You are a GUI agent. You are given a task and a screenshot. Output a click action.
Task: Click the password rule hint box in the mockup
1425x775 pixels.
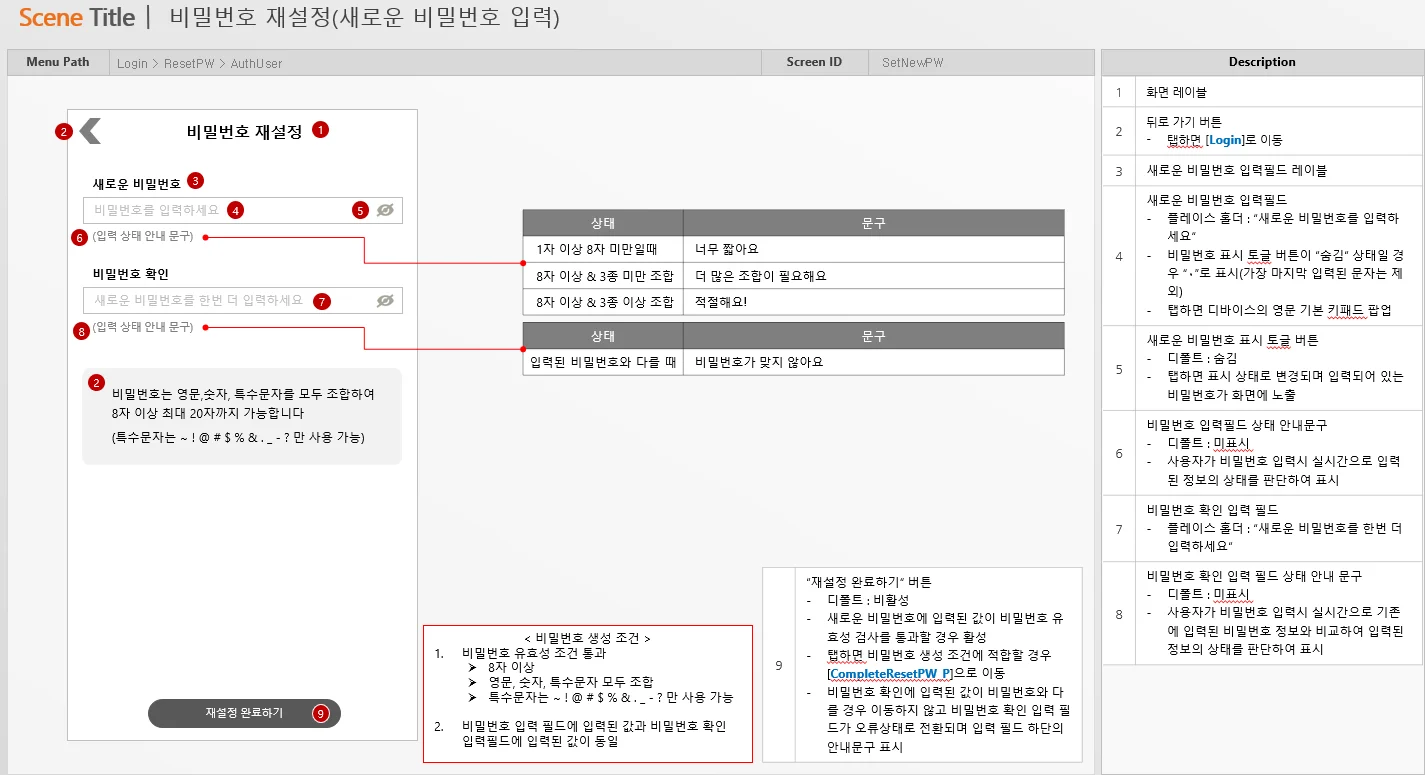pos(242,416)
